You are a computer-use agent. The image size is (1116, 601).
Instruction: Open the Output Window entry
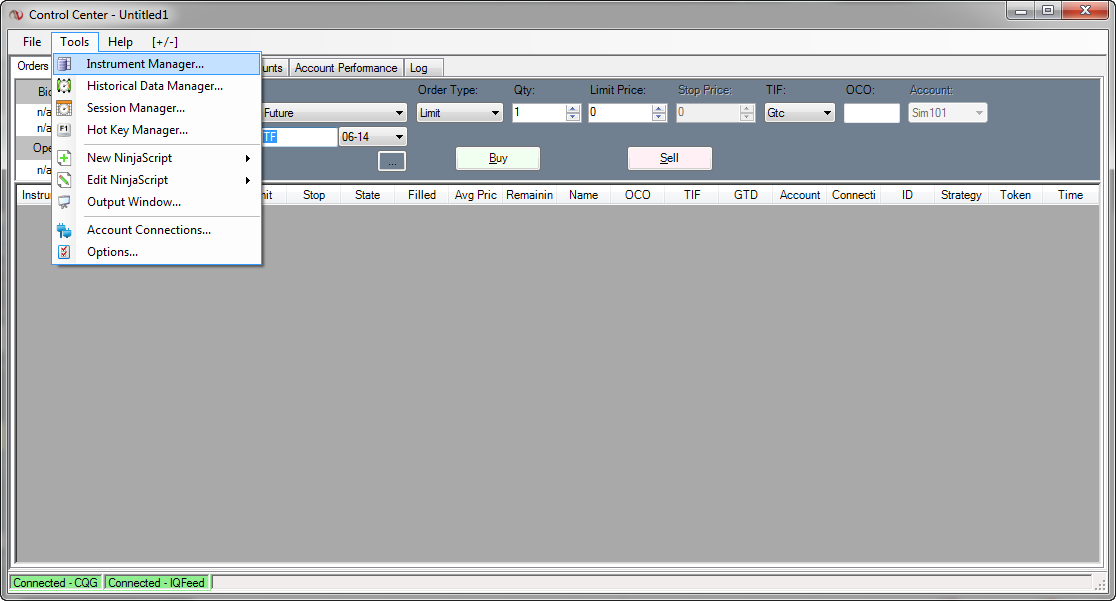coord(157,202)
